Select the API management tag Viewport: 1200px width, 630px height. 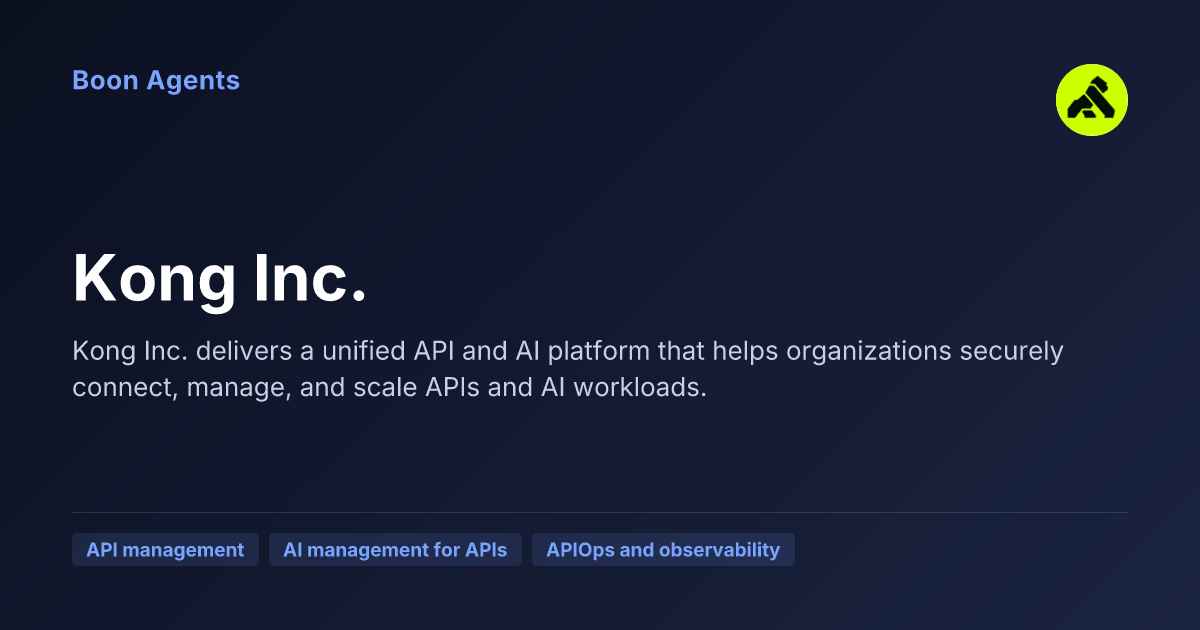click(x=165, y=550)
